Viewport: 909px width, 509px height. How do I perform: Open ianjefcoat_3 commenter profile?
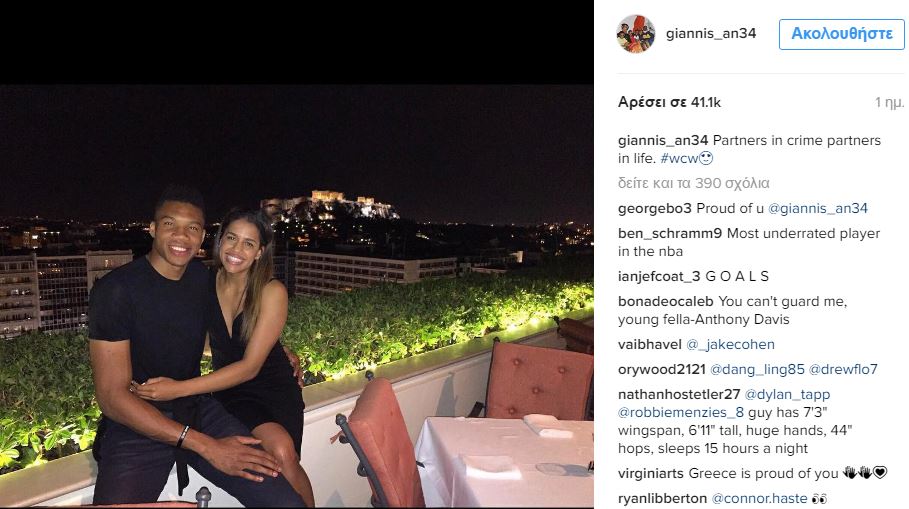point(659,276)
